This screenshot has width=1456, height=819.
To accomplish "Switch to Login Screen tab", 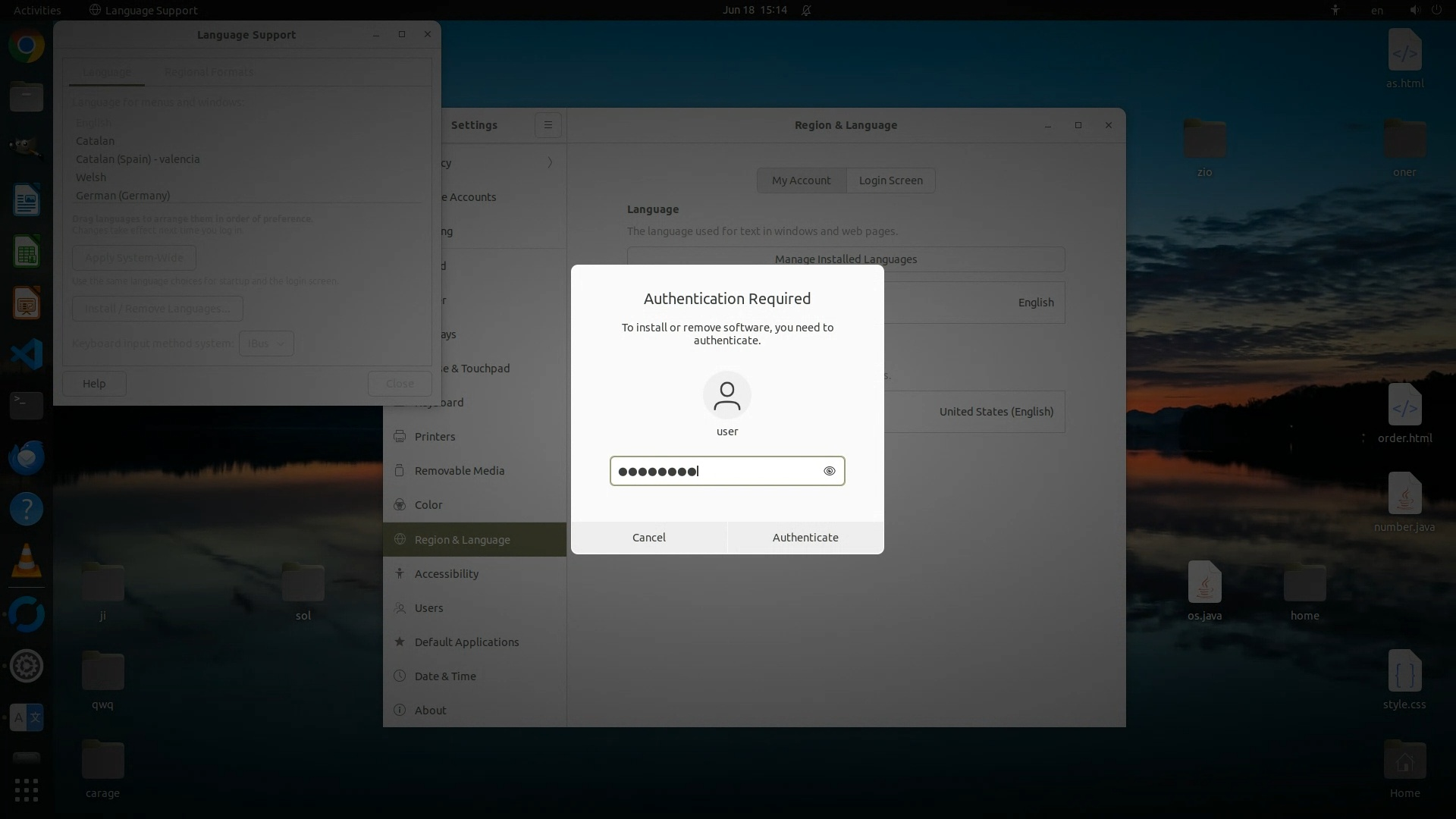I will tap(890, 180).
